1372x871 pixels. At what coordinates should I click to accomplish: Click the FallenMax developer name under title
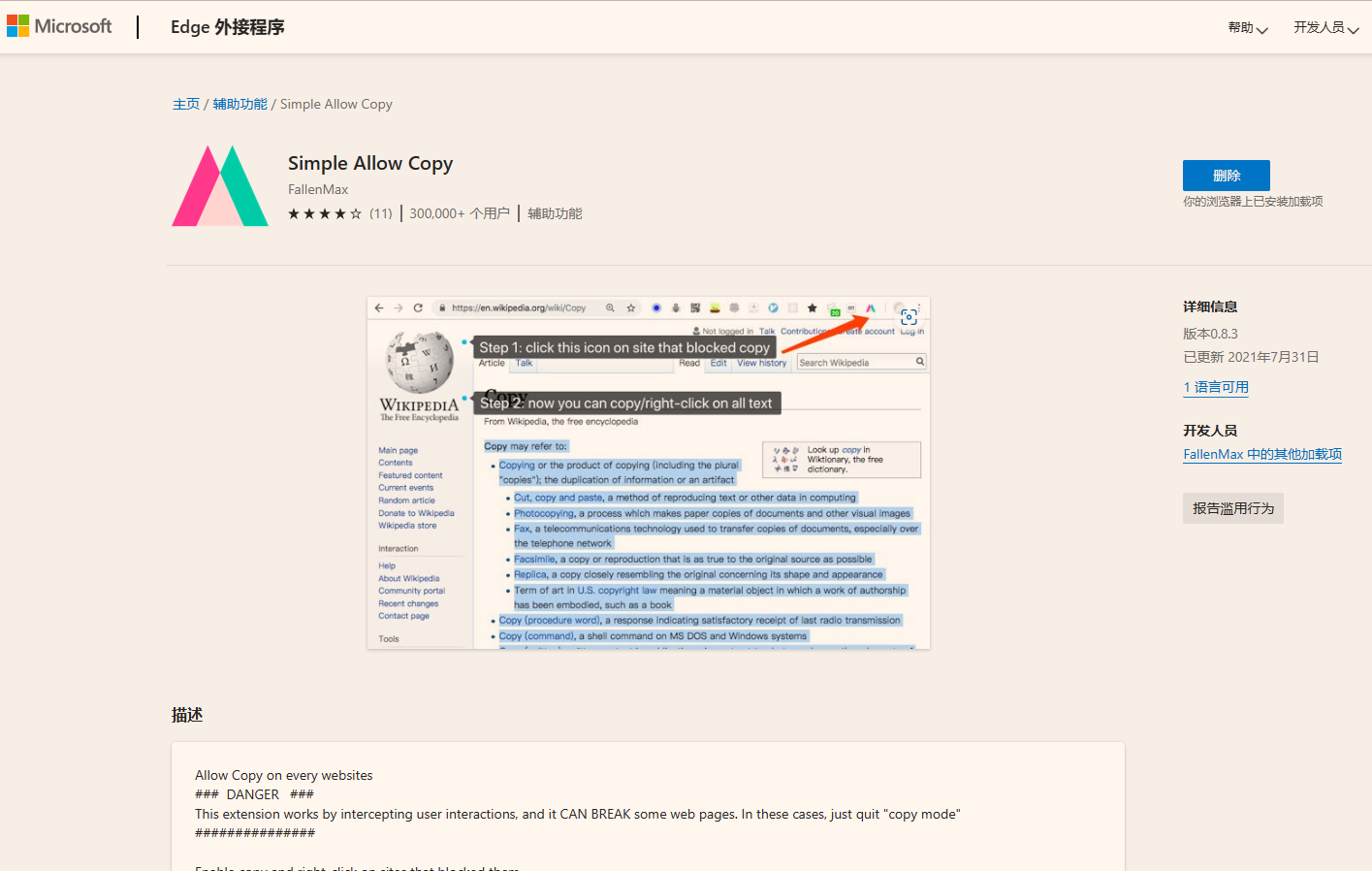pyautogui.click(x=318, y=189)
